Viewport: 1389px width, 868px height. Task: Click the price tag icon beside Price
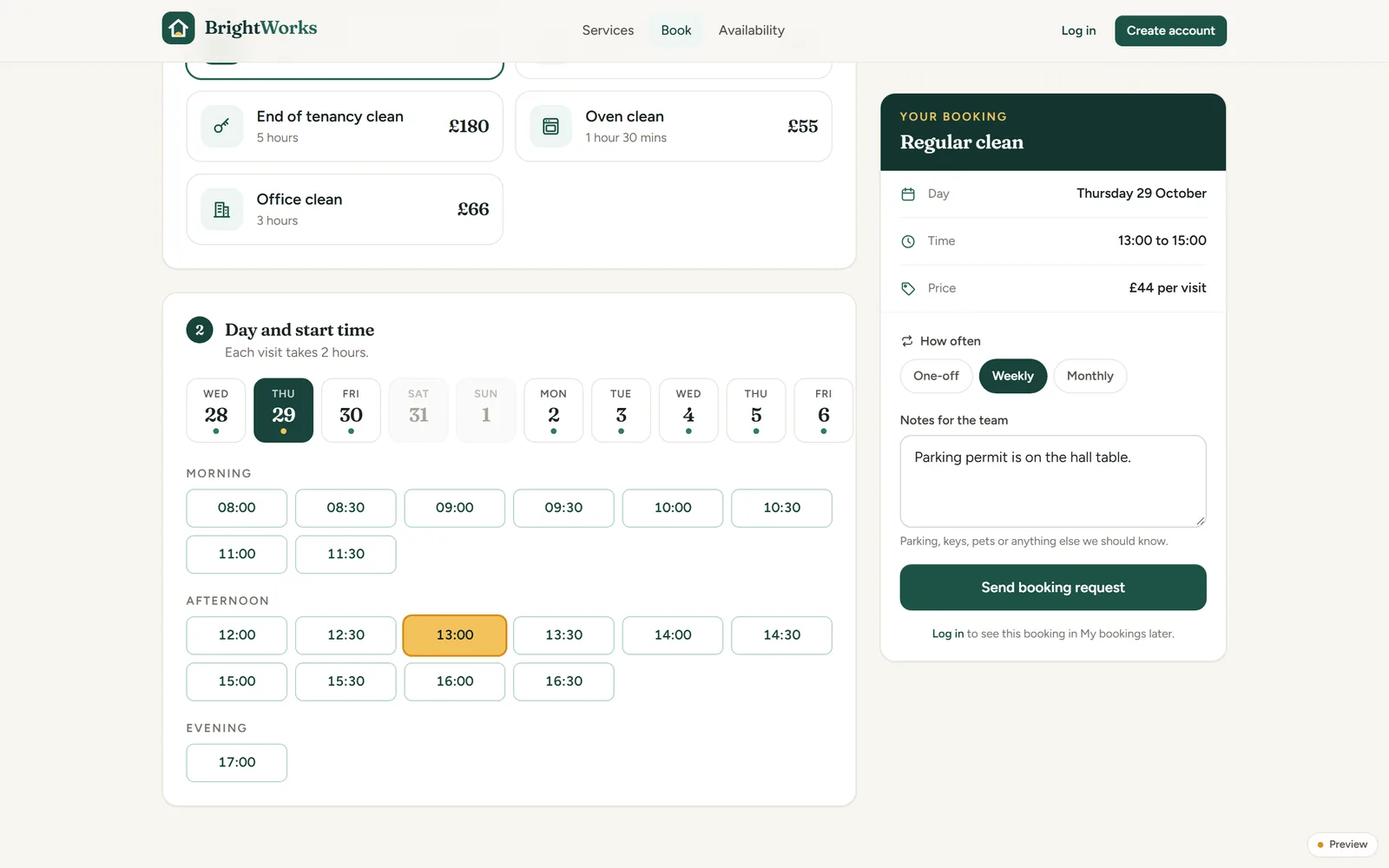click(x=908, y=288)
